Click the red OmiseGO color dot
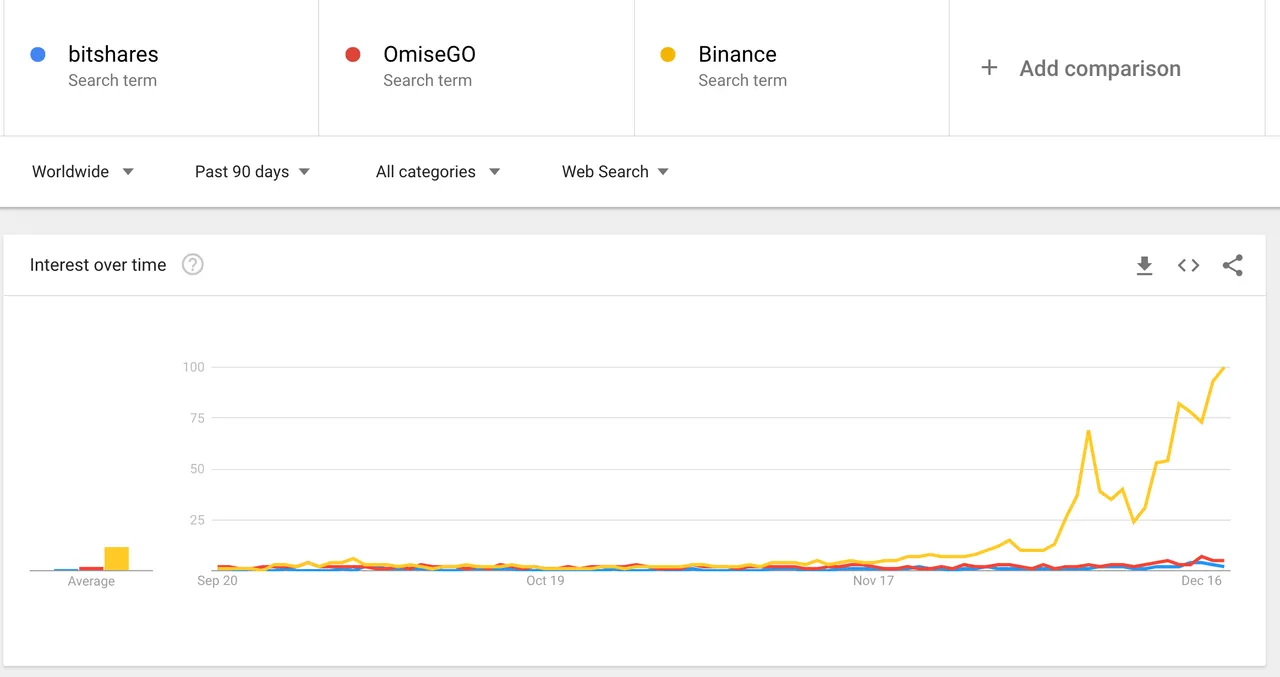1280x677 pixels. (353, 55)
